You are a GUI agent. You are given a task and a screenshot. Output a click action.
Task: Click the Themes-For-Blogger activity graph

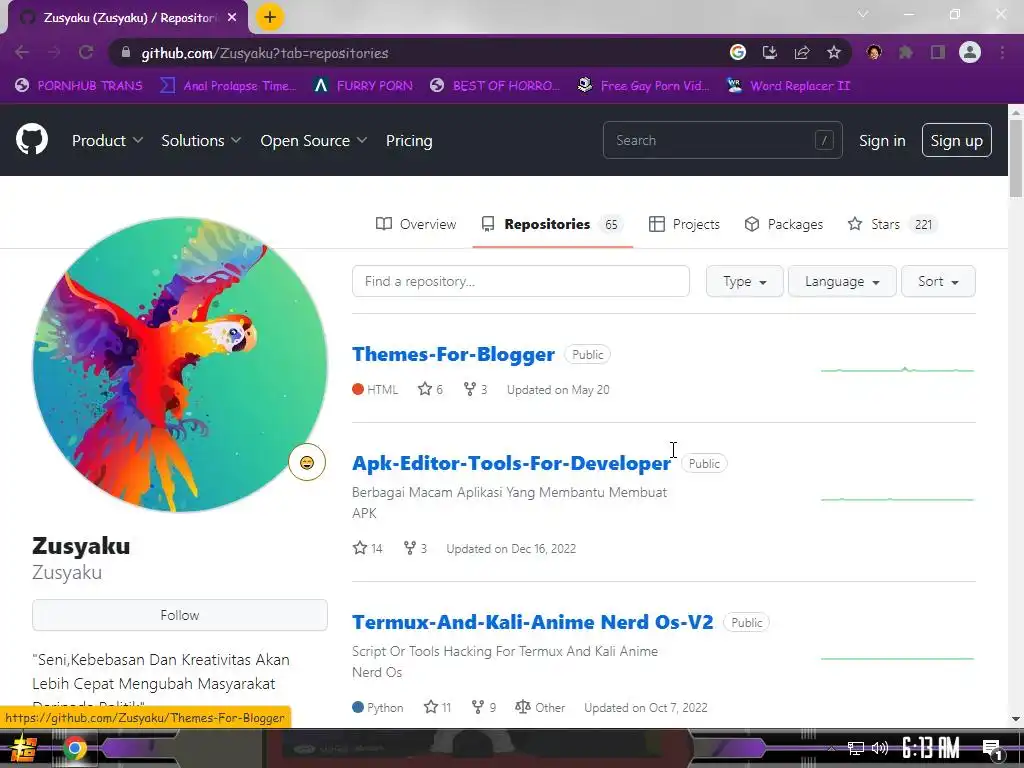897,370
